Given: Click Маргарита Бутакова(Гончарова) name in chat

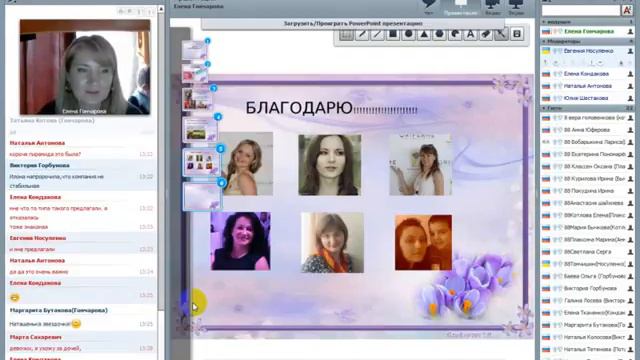Looking at the screenshot, I should [x=59, y=310].
